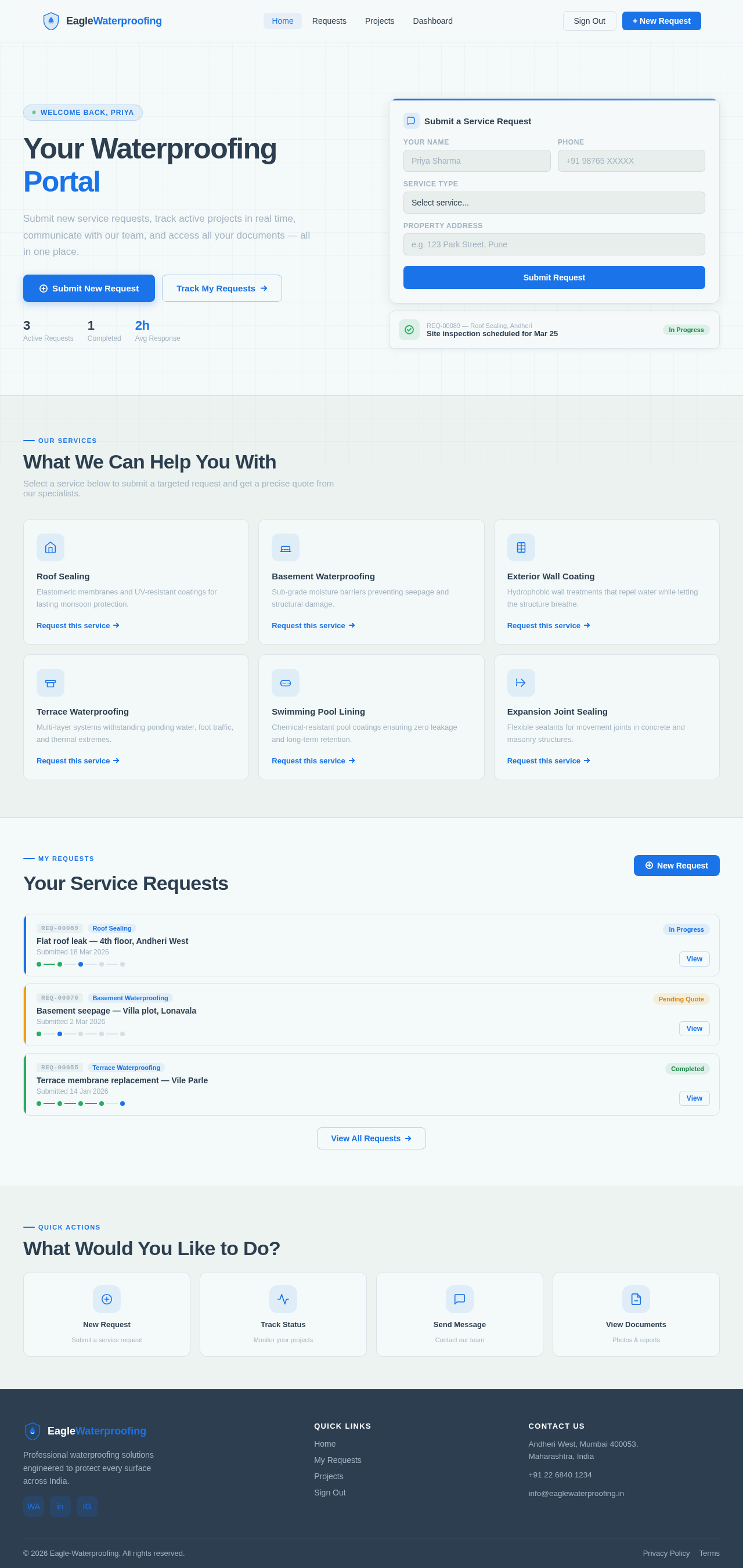Click Track My Requests button
This screenshot has height=1568, width=743.
pos(222,289)
